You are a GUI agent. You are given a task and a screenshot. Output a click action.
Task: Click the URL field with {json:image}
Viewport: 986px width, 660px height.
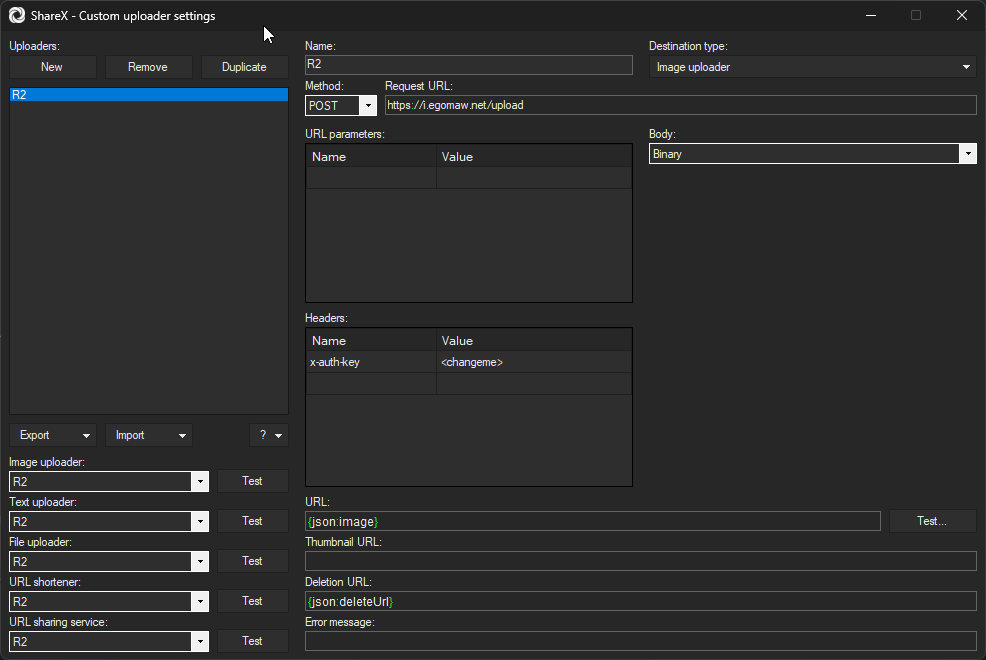[592, 521]
